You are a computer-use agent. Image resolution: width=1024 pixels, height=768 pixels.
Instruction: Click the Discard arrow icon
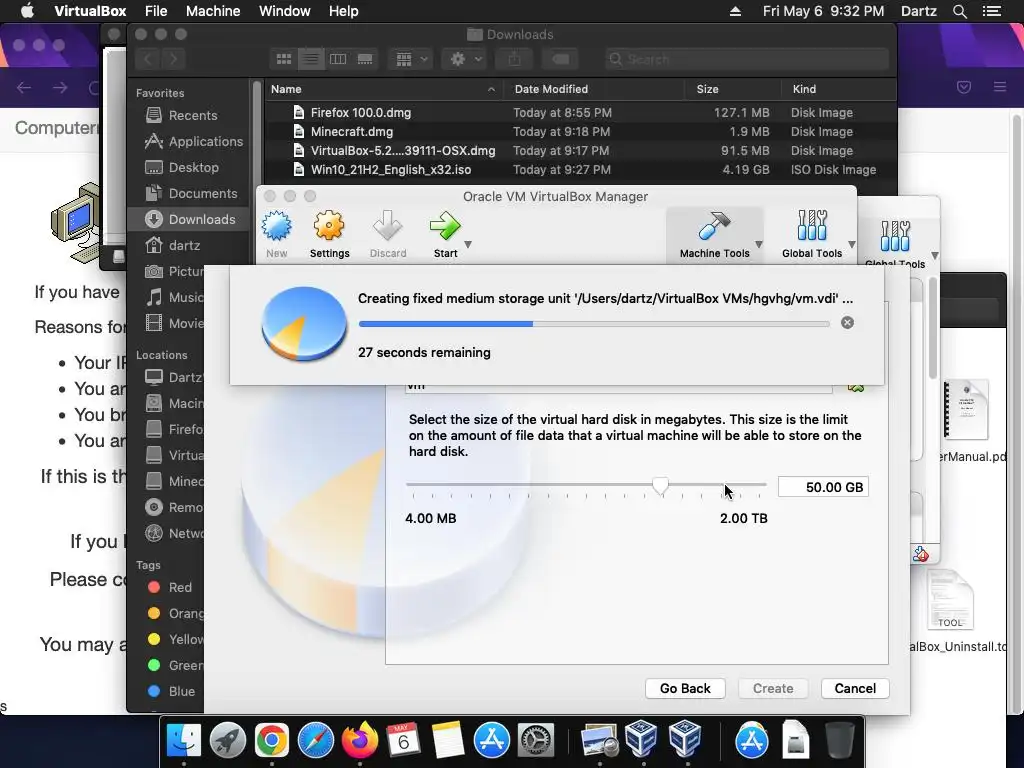click(x=388, y=226)
